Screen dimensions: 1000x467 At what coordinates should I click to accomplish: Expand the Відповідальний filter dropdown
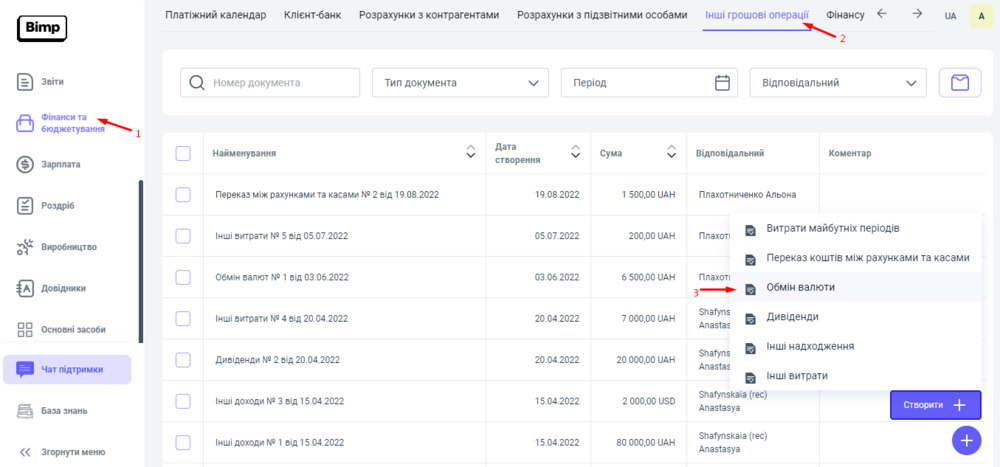838,83
